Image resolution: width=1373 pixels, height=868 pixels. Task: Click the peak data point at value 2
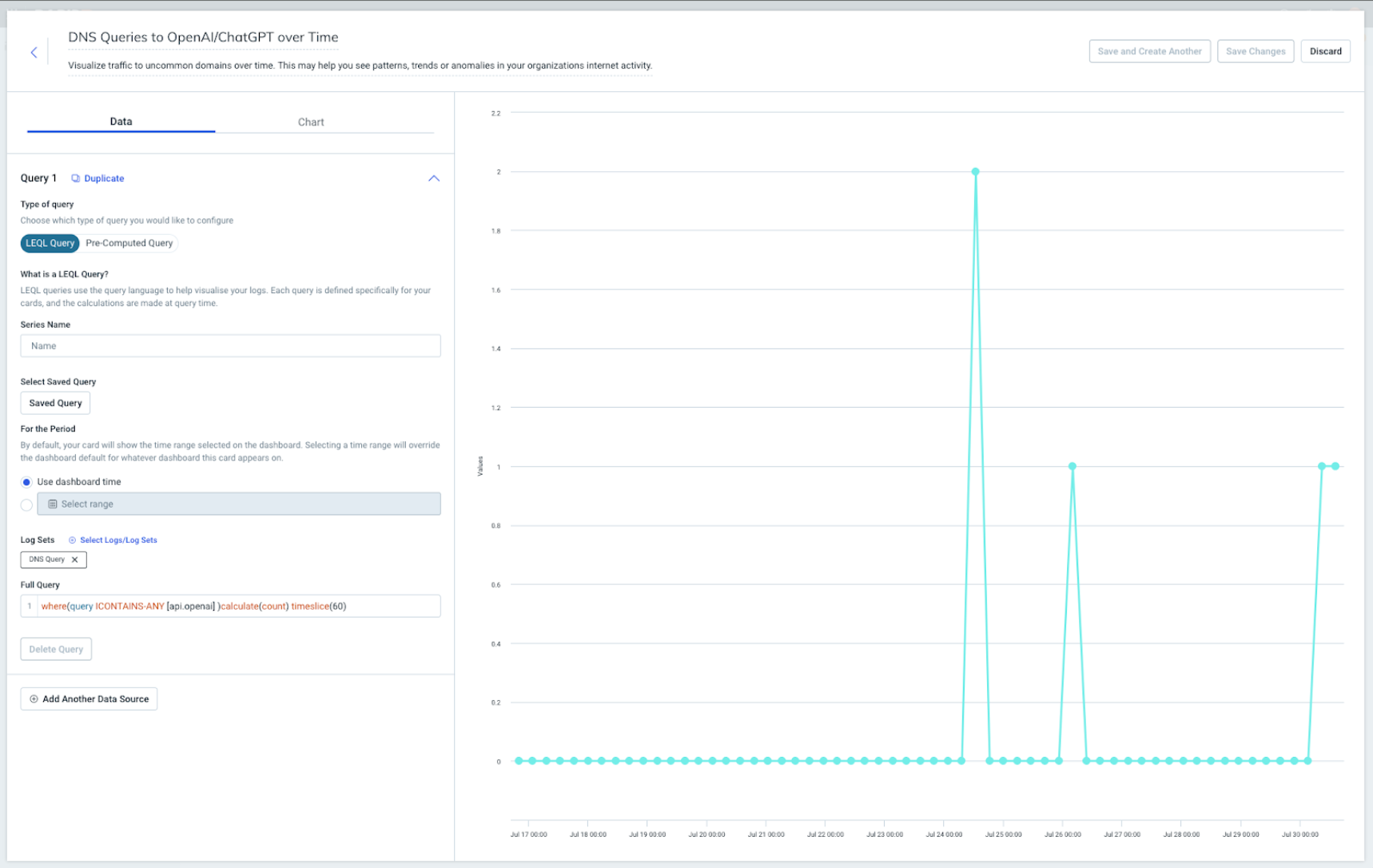(975, 172)
